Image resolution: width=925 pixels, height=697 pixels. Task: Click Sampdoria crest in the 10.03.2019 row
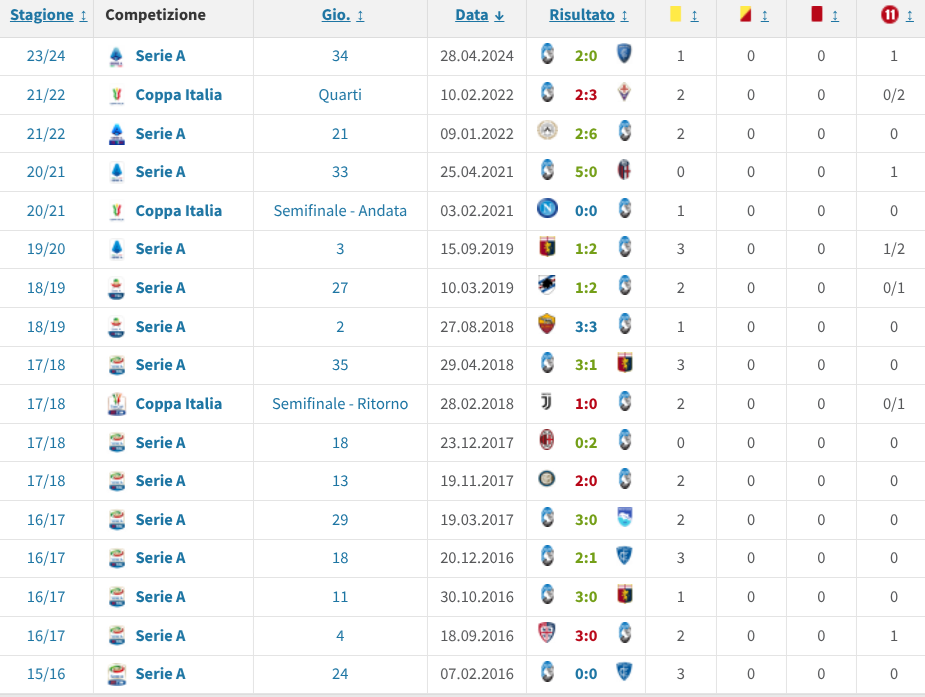(547, 287)
